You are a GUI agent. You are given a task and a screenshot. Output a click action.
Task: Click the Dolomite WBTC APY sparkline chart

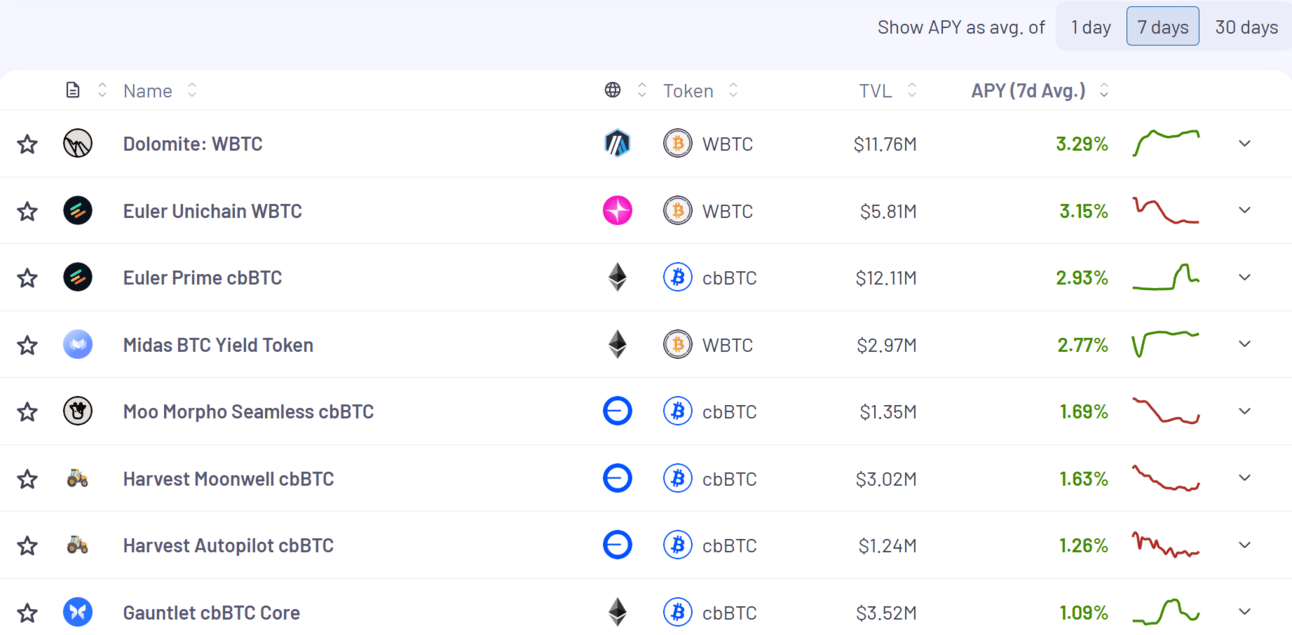pos(1166,144)
